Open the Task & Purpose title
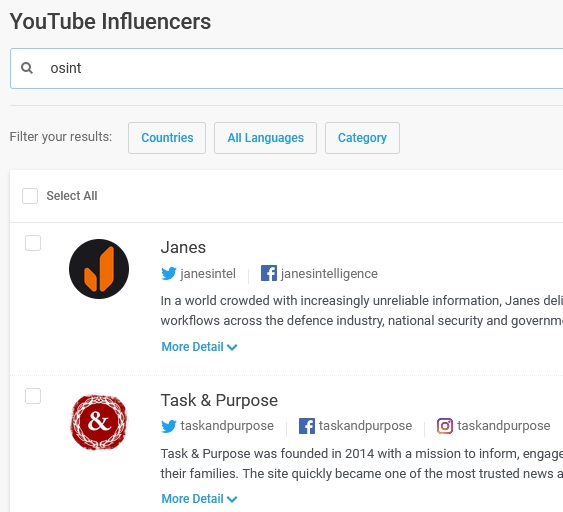 coord(219,400)
